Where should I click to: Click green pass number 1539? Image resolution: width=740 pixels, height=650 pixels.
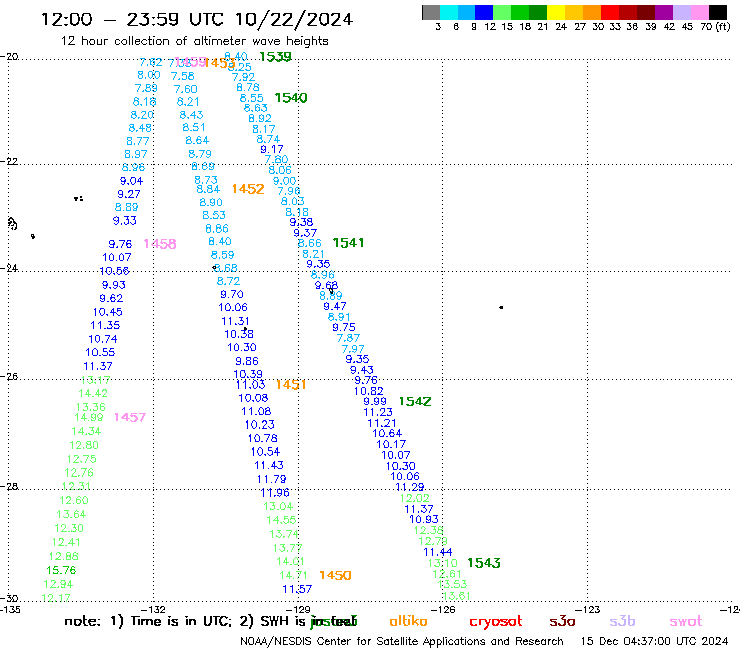click(276, 57)
